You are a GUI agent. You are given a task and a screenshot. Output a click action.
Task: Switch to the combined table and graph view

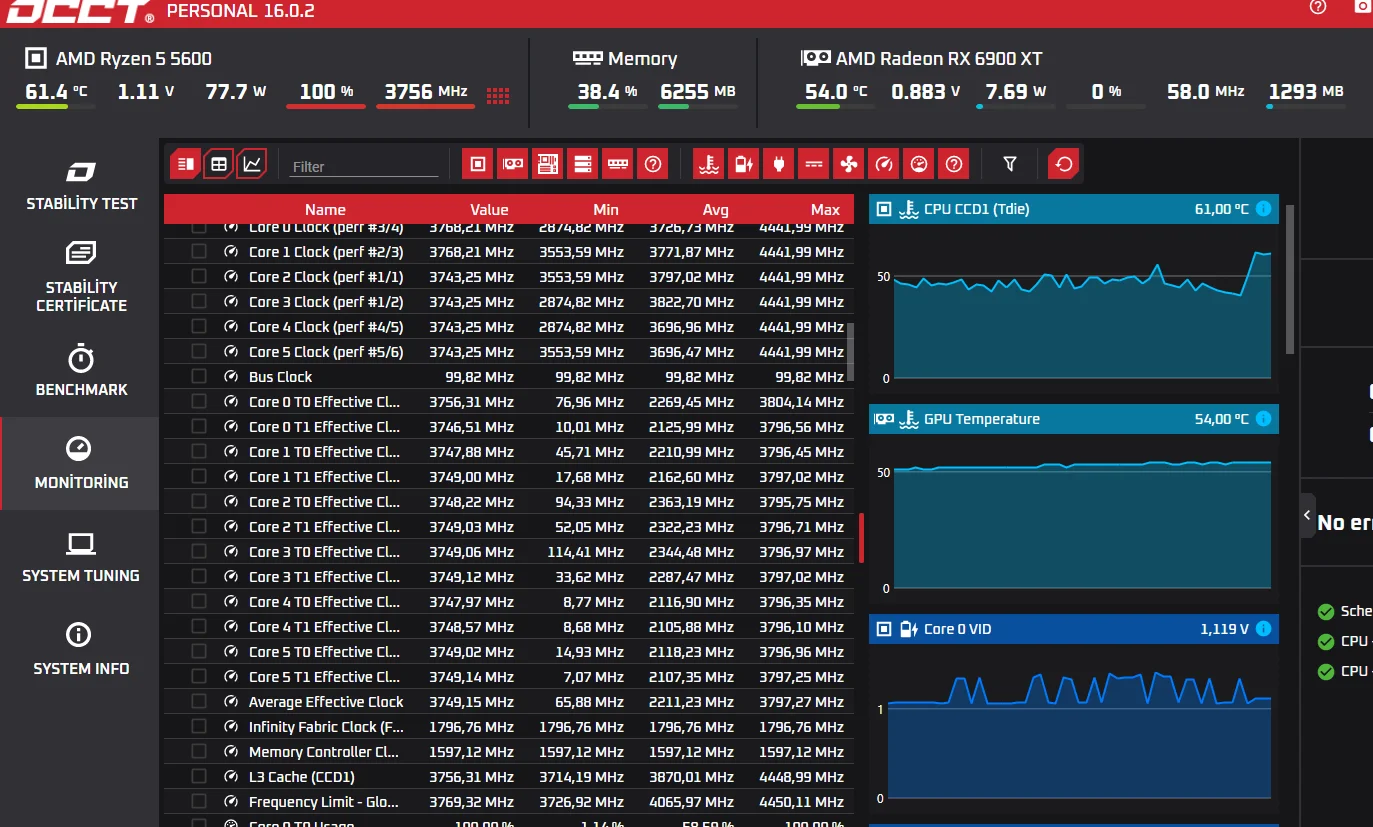[186, 163]
